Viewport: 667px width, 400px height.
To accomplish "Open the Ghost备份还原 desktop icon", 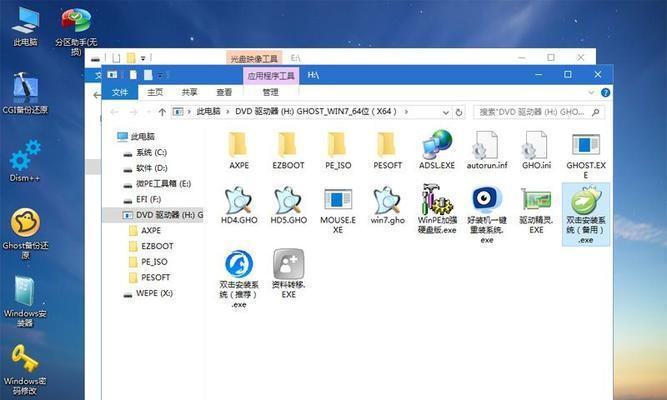I will point(25,234).
